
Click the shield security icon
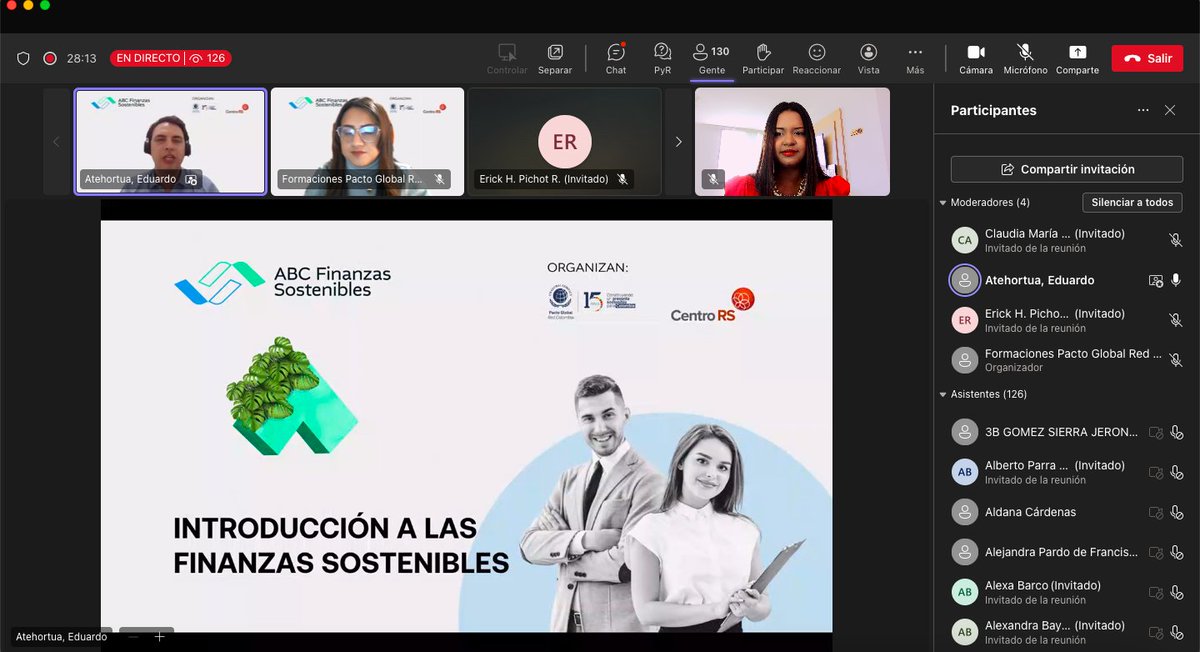coord(23,58)
